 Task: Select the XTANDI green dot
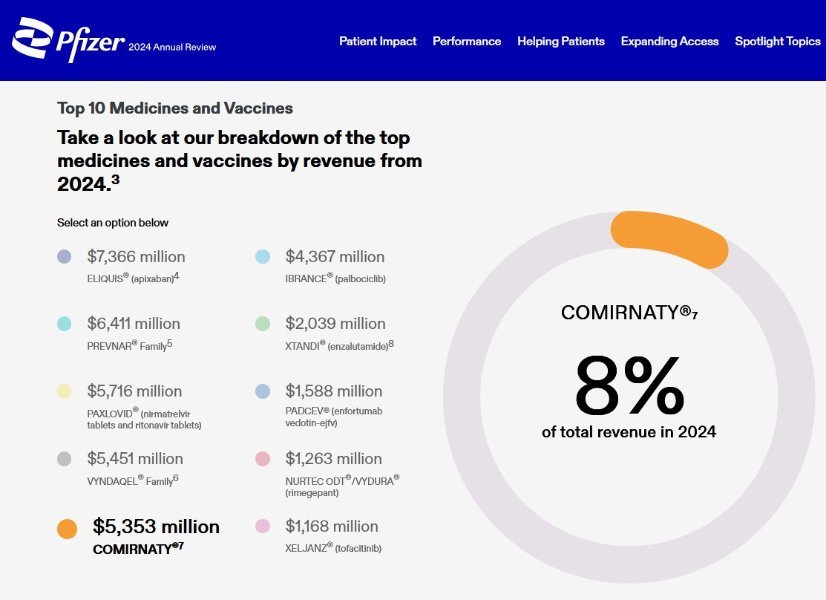262,323
